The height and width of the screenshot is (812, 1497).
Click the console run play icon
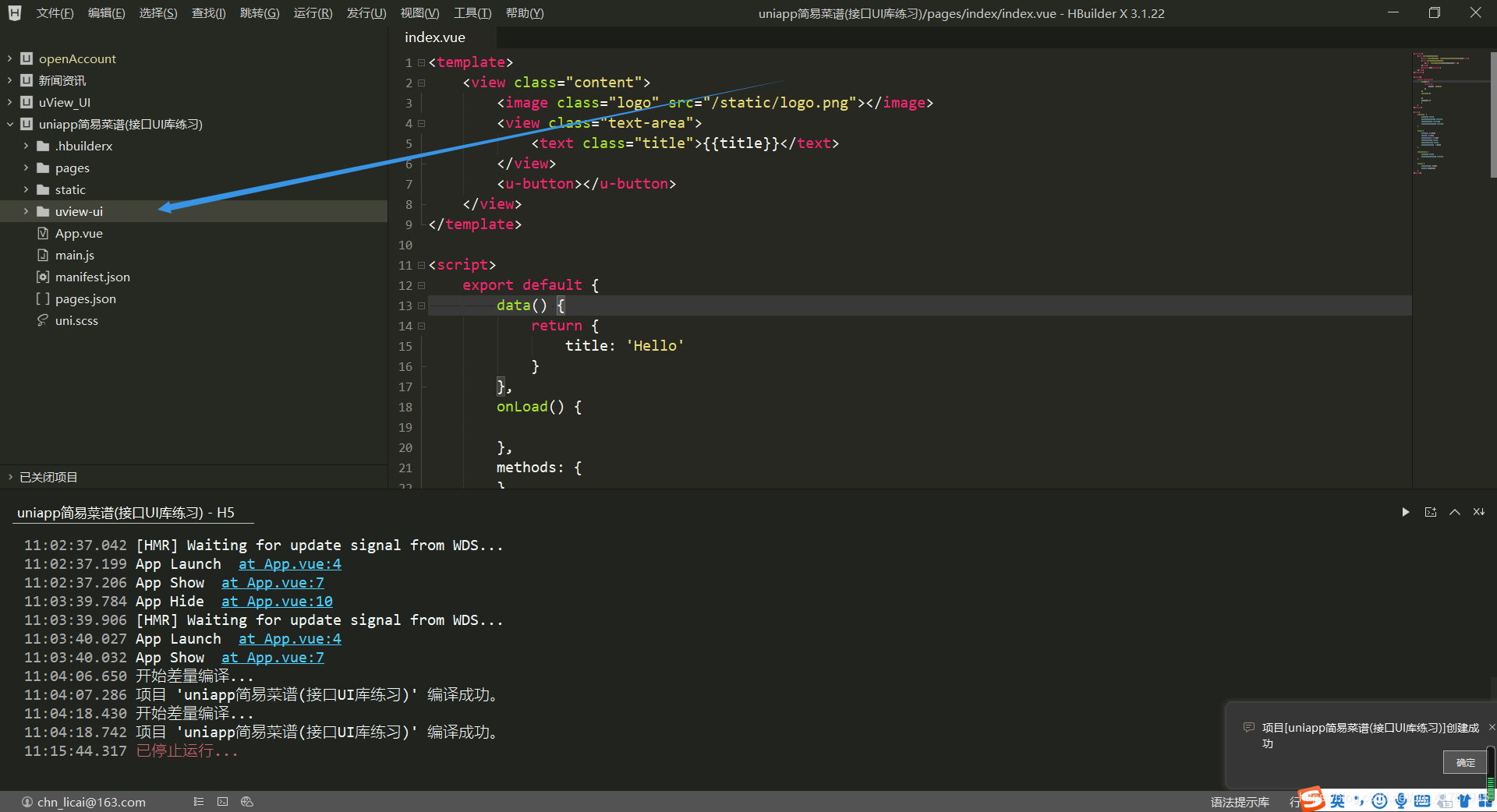1405,512
